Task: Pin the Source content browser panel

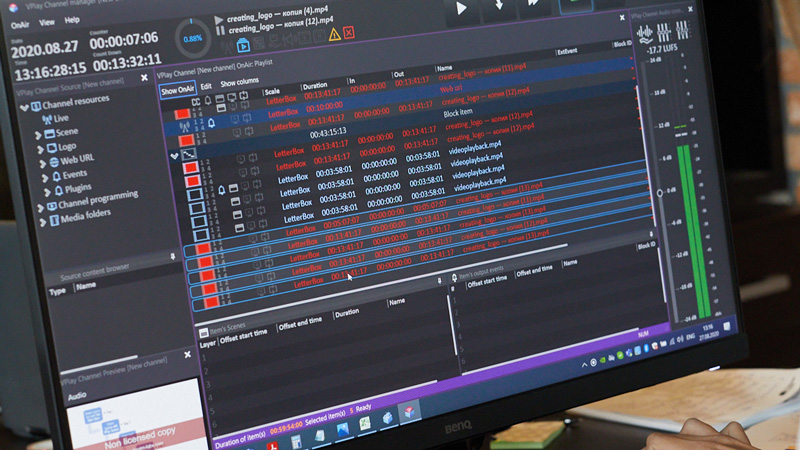Action: 172,256
